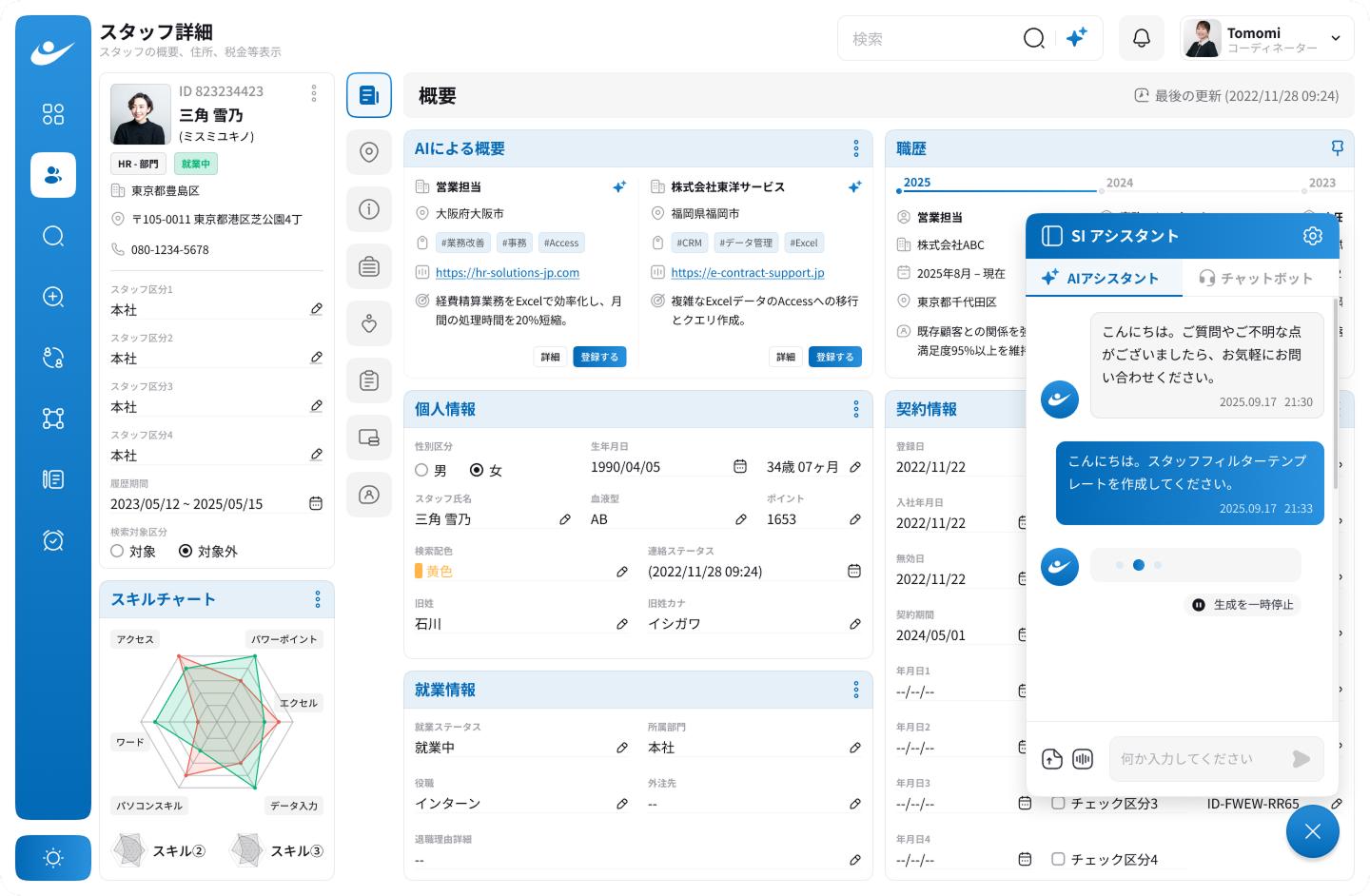The image size is (1370, 896).
Task: Select the 男 radio button
Action: point(421,470)
